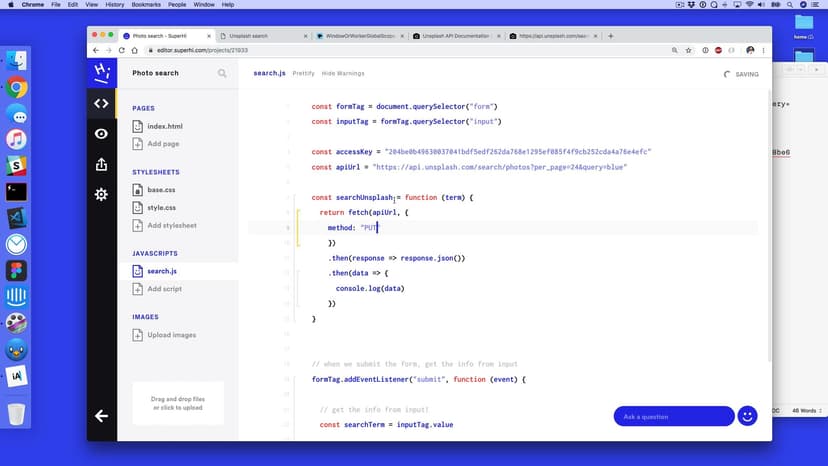Open the code editor view icon
Viewport: 828px width, 466px height.
tap(101, 103)
